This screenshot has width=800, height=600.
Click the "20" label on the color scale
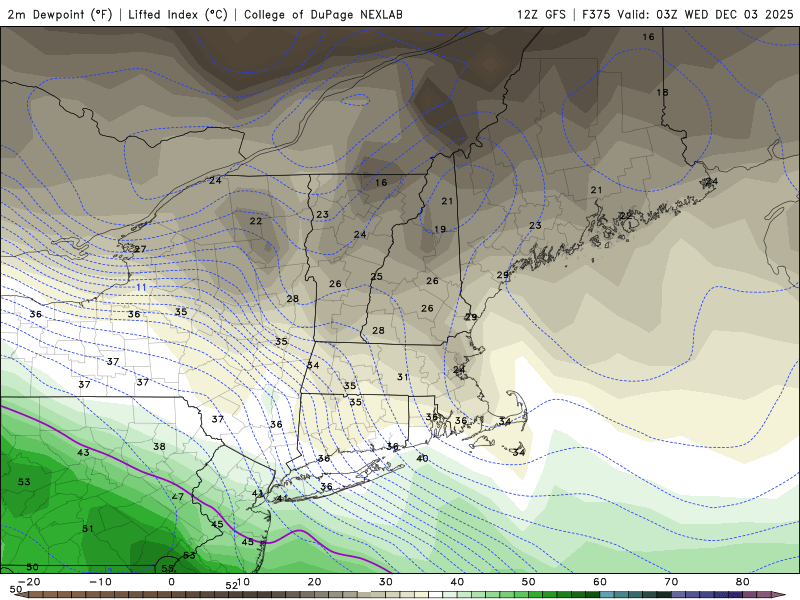coord(314,582)
